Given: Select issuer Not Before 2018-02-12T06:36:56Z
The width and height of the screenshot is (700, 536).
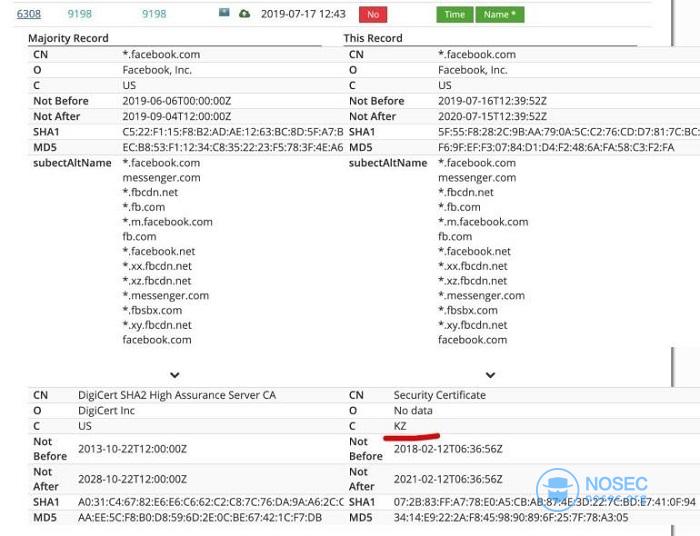Looking at the screenshot, I should pyautogui.click(x=448, y=449).
